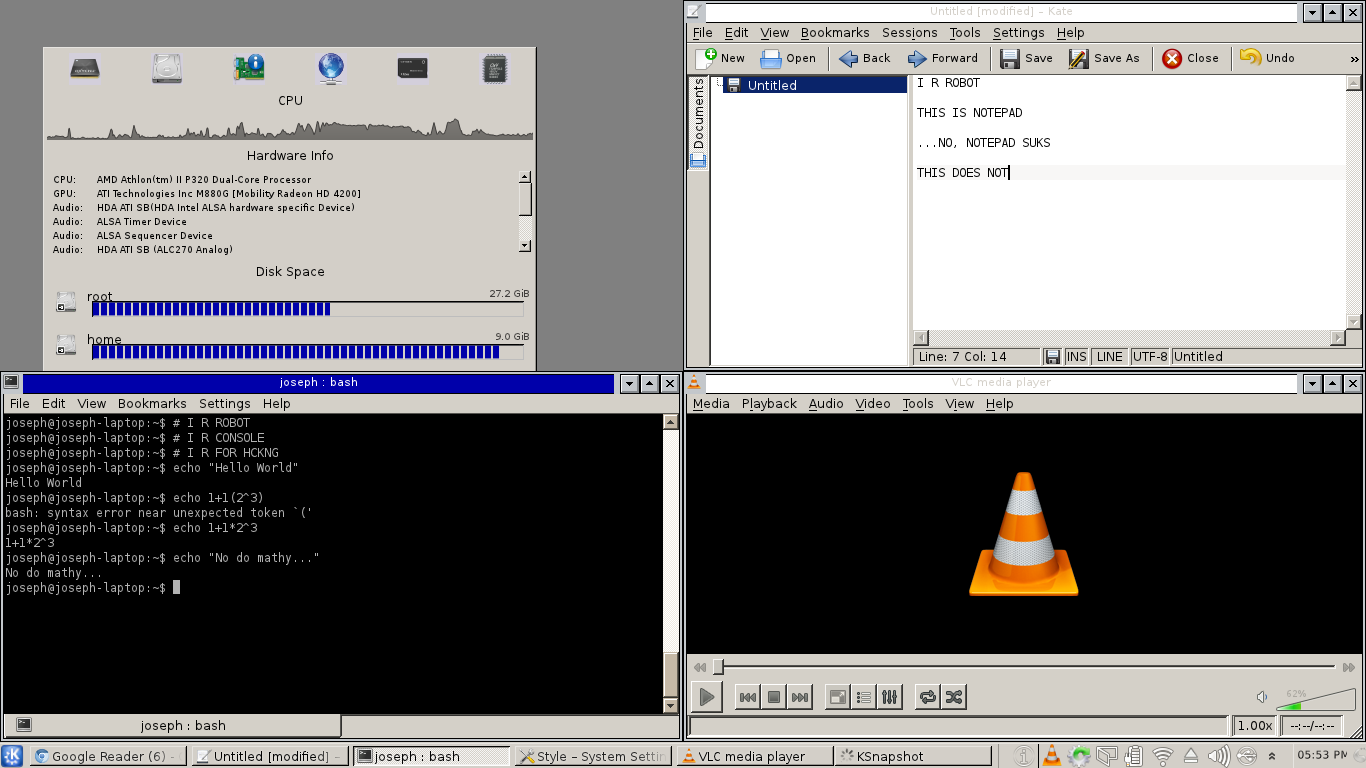The width and height of the screenshot is (1366, 768).
Task: Open VLC playlist view icon
Action: (x=864, y=697)
